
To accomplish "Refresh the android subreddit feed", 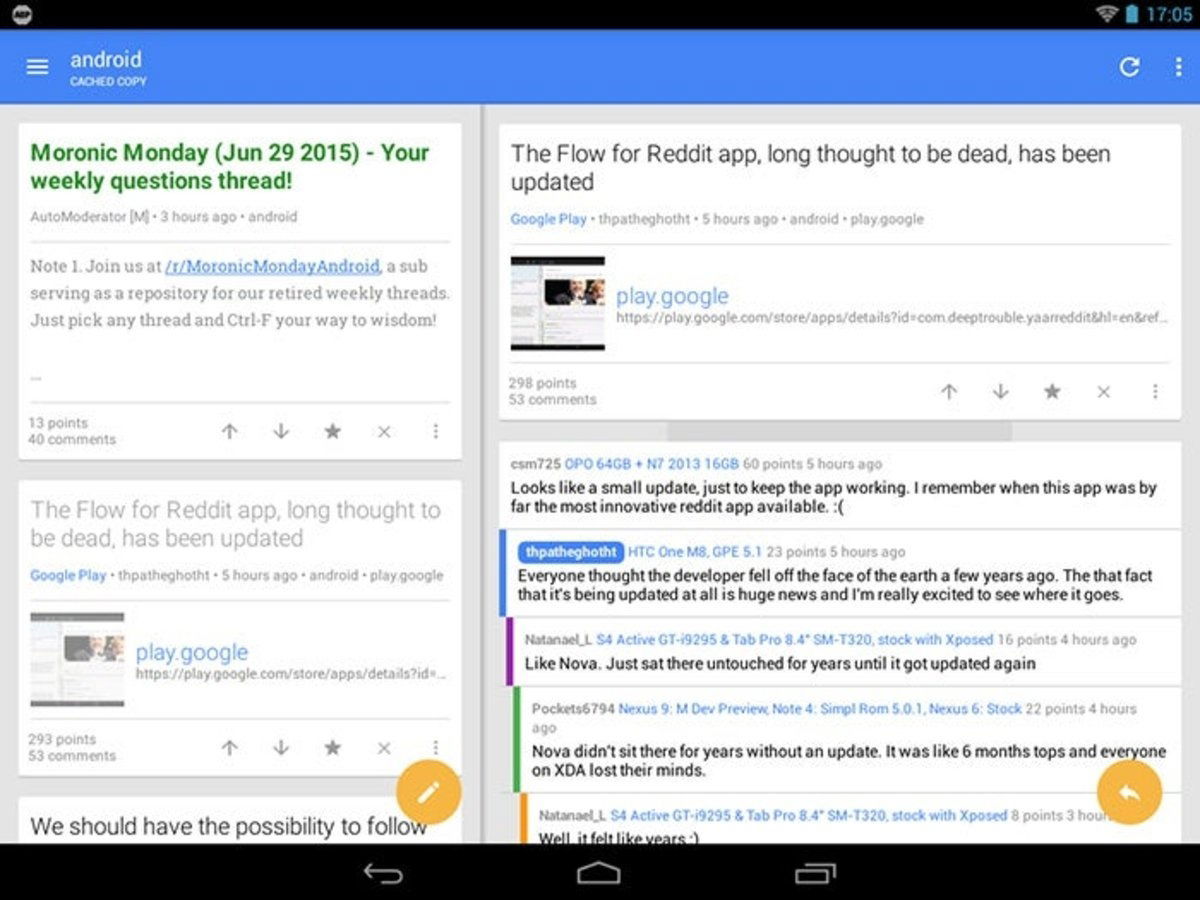I will point(1130,67).
